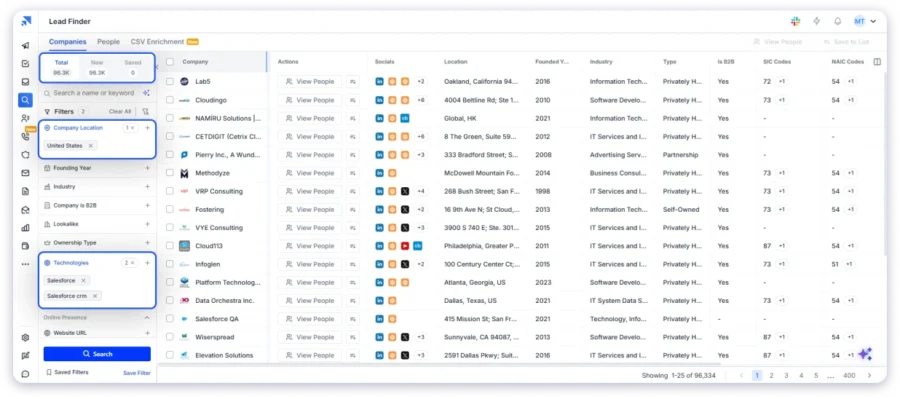Click the purple sparkle assistant button
The height and width of the screenshot is (399, 900).
(x=865, y=354)
